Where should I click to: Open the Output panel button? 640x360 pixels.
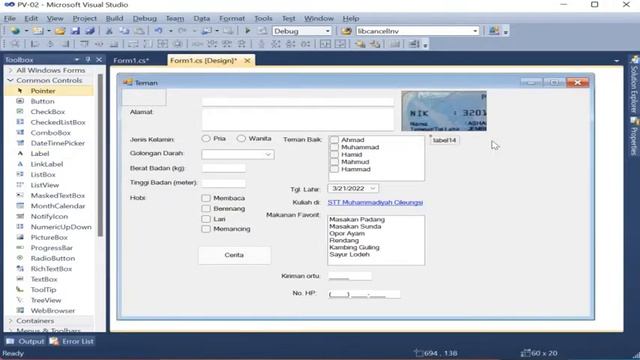[x=25, y=341]
